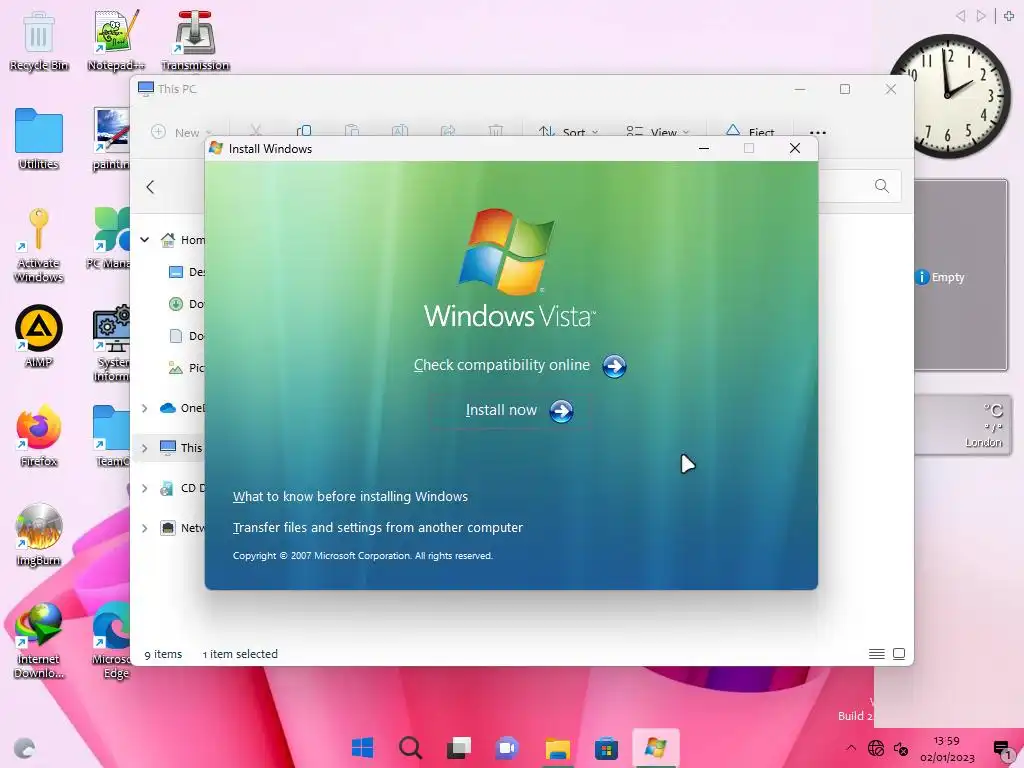Launch Notepad++ from the desktop
The width and height of the screenshot is (1024, 768).
(116, 40)
